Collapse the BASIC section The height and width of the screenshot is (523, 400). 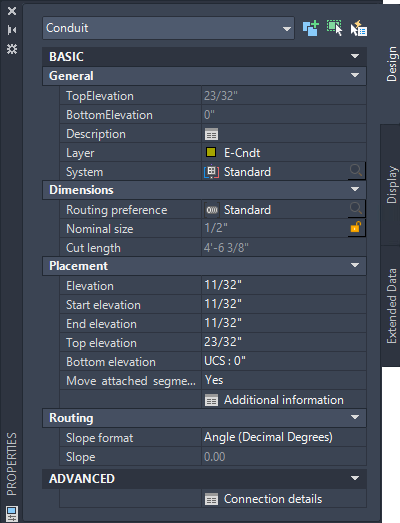(x=355, y=56)
